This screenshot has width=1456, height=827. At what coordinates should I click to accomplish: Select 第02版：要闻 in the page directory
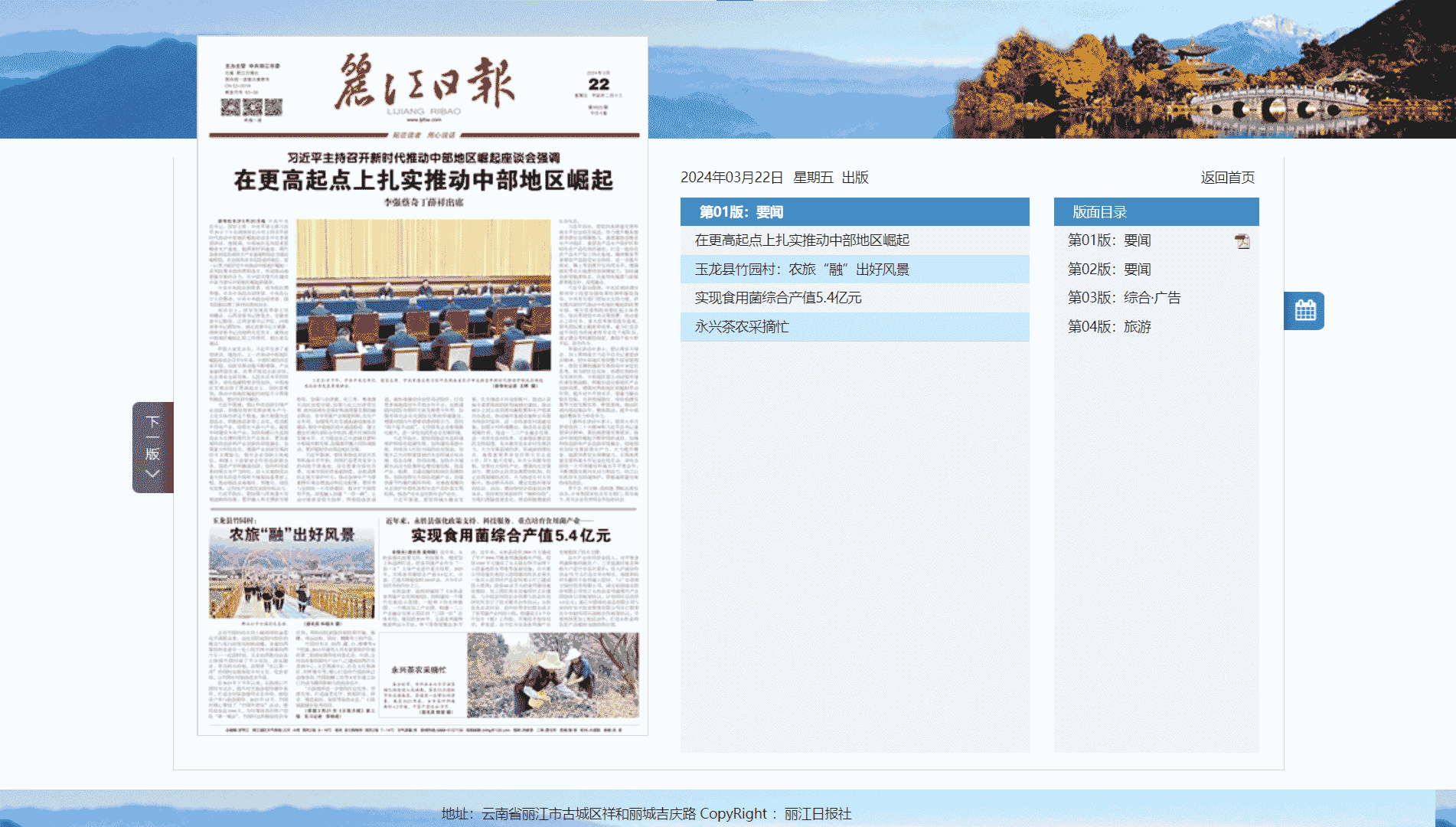[x=1109, y=269]
